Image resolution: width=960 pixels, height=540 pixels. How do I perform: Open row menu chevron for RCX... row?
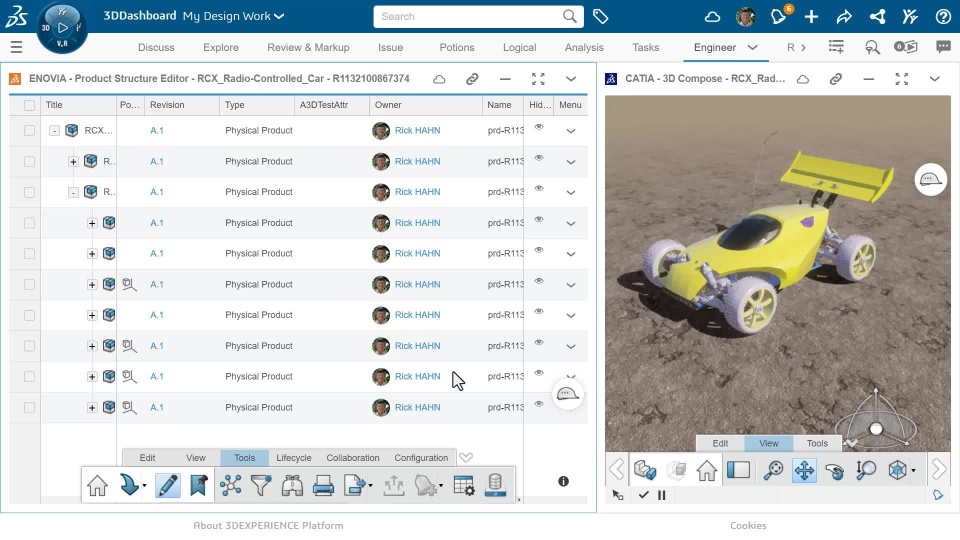[571, 131]
